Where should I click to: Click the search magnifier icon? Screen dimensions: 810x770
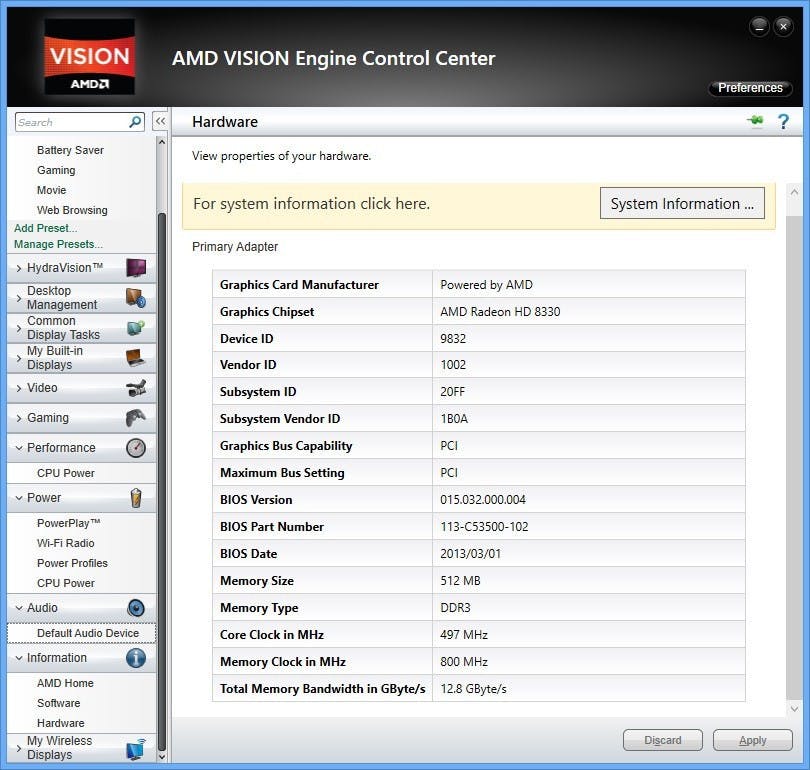tap(135, 122)
